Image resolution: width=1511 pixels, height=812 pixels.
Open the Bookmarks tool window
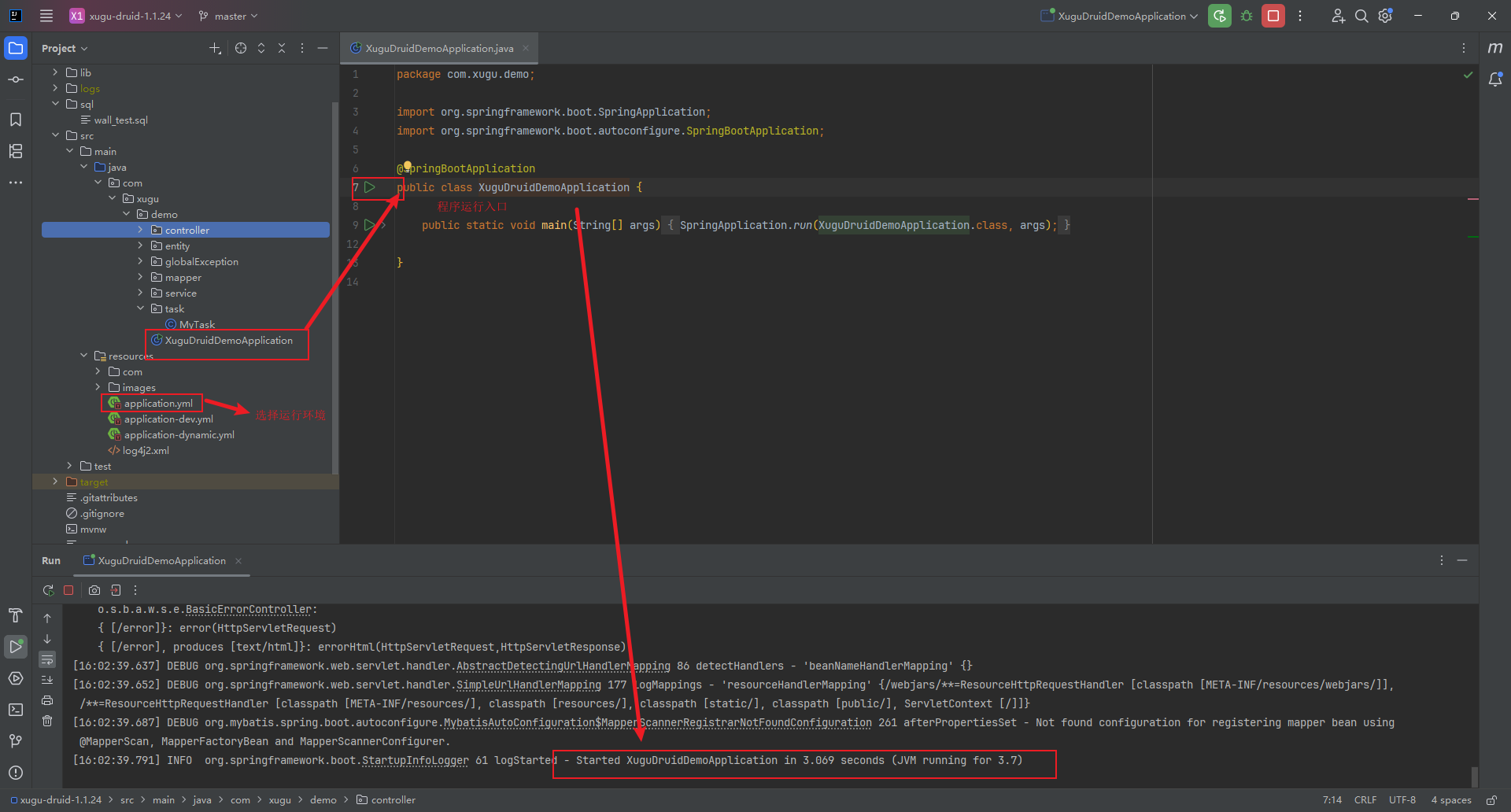click(16, 120)
